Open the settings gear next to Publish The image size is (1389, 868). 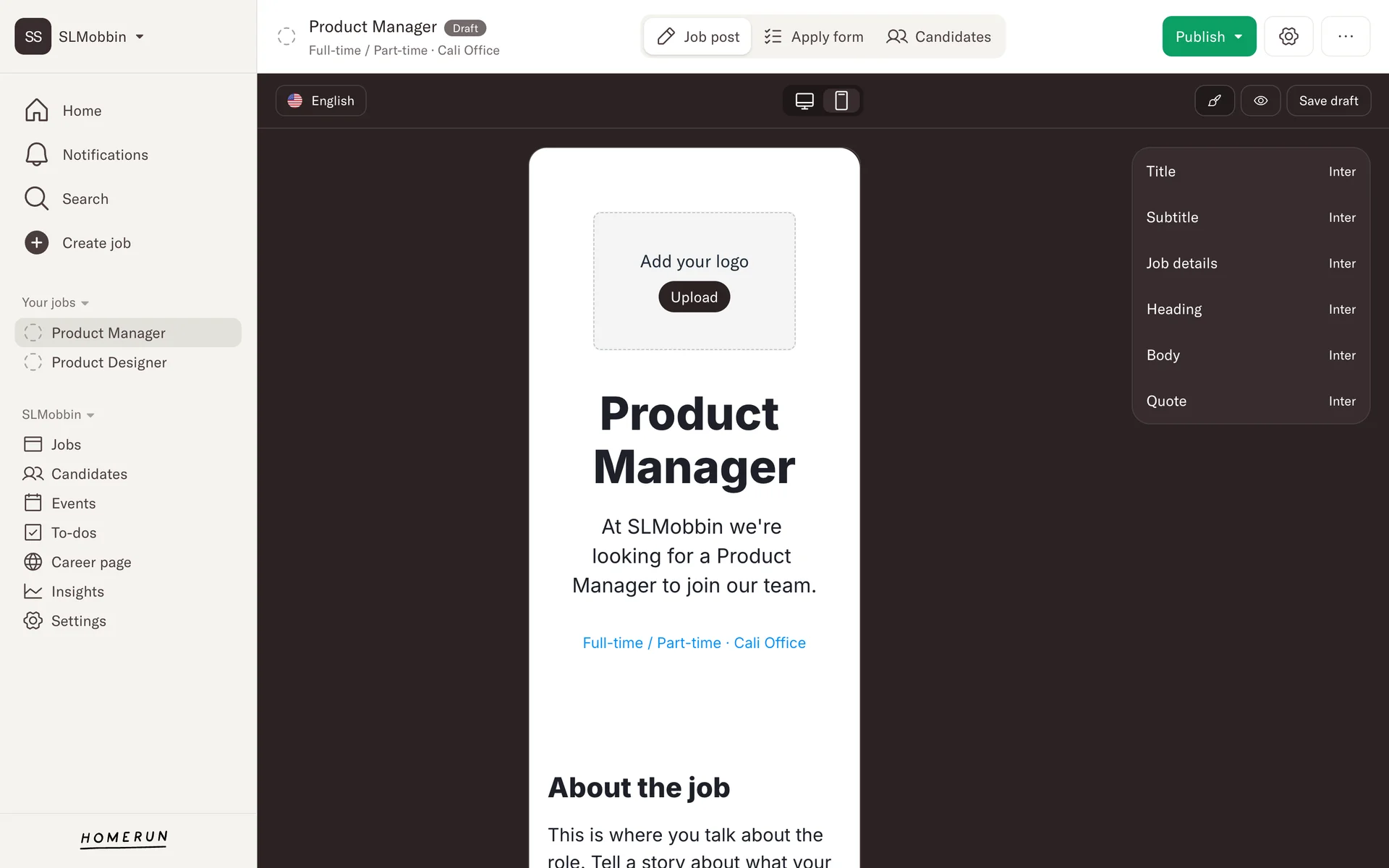click(1288, 36)
